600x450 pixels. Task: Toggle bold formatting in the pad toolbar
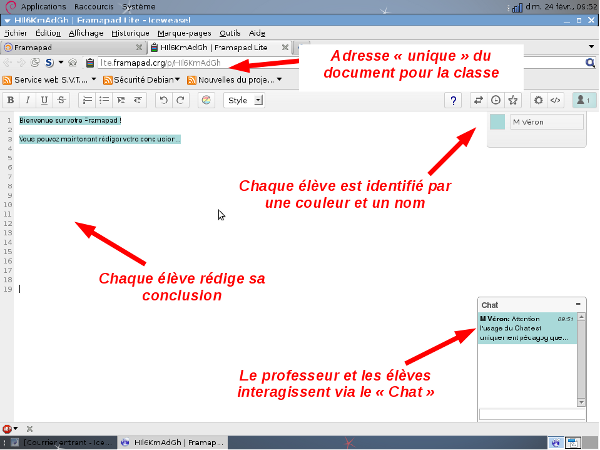click(x=10, y=100)
